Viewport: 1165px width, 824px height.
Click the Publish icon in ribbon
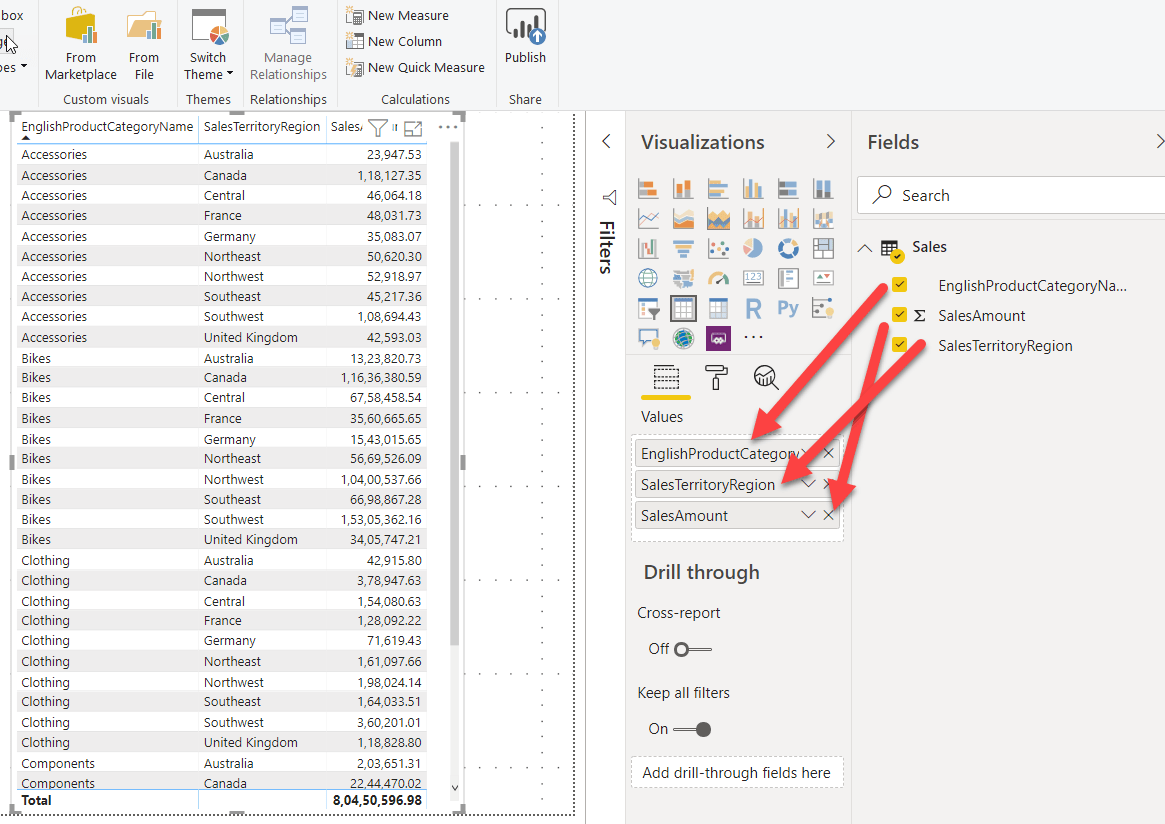click(525, 36)
